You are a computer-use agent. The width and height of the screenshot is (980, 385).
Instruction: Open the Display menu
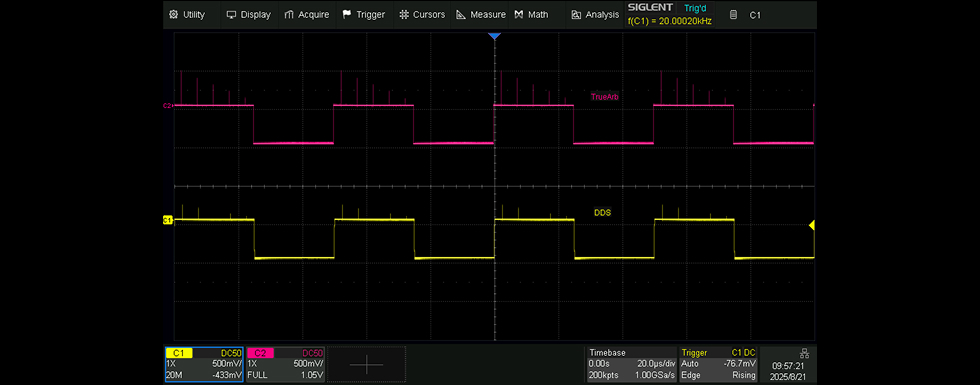(x=248, y=14)
